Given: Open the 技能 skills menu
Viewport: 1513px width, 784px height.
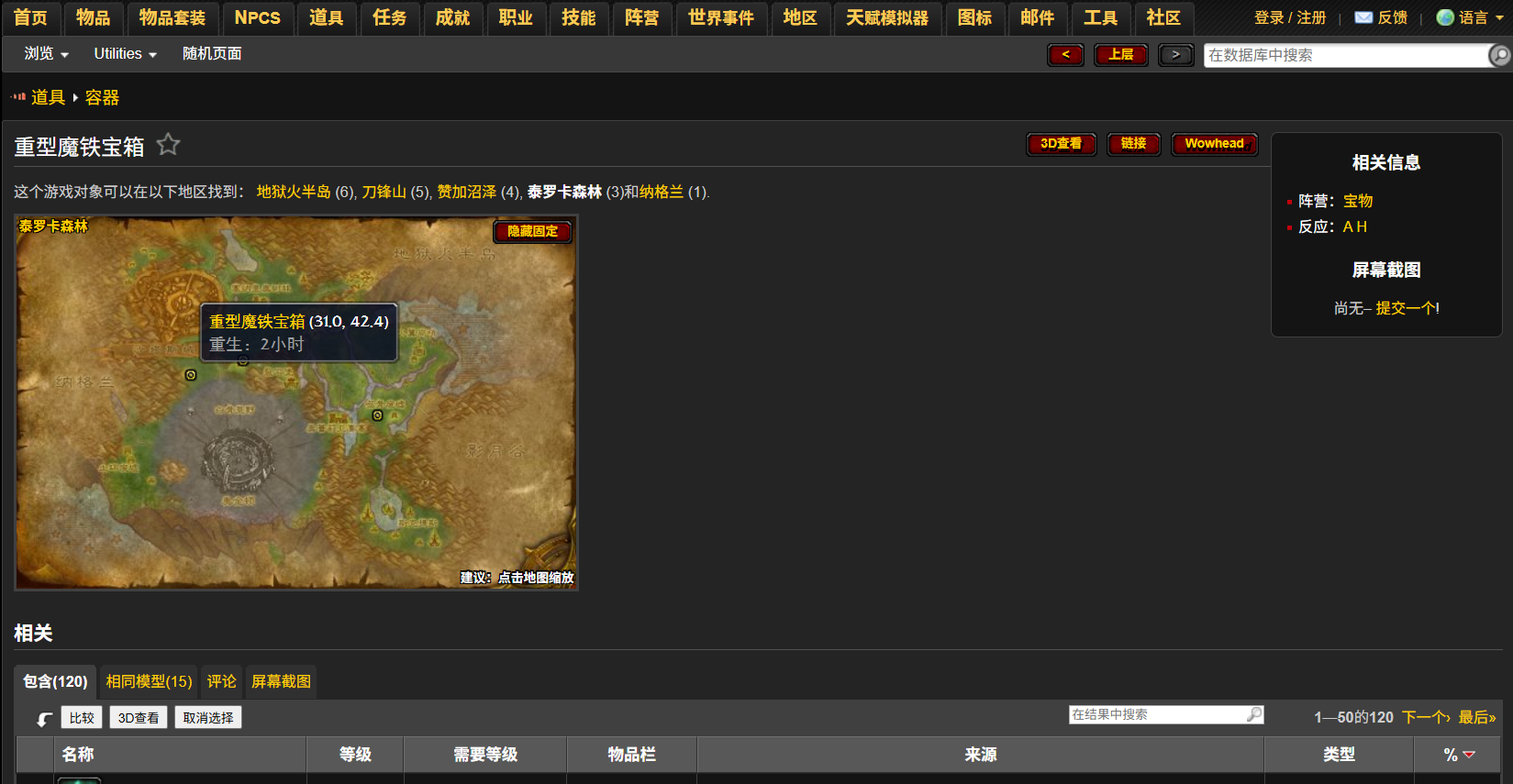Looking at the screenshot, I should pos(579,17).
